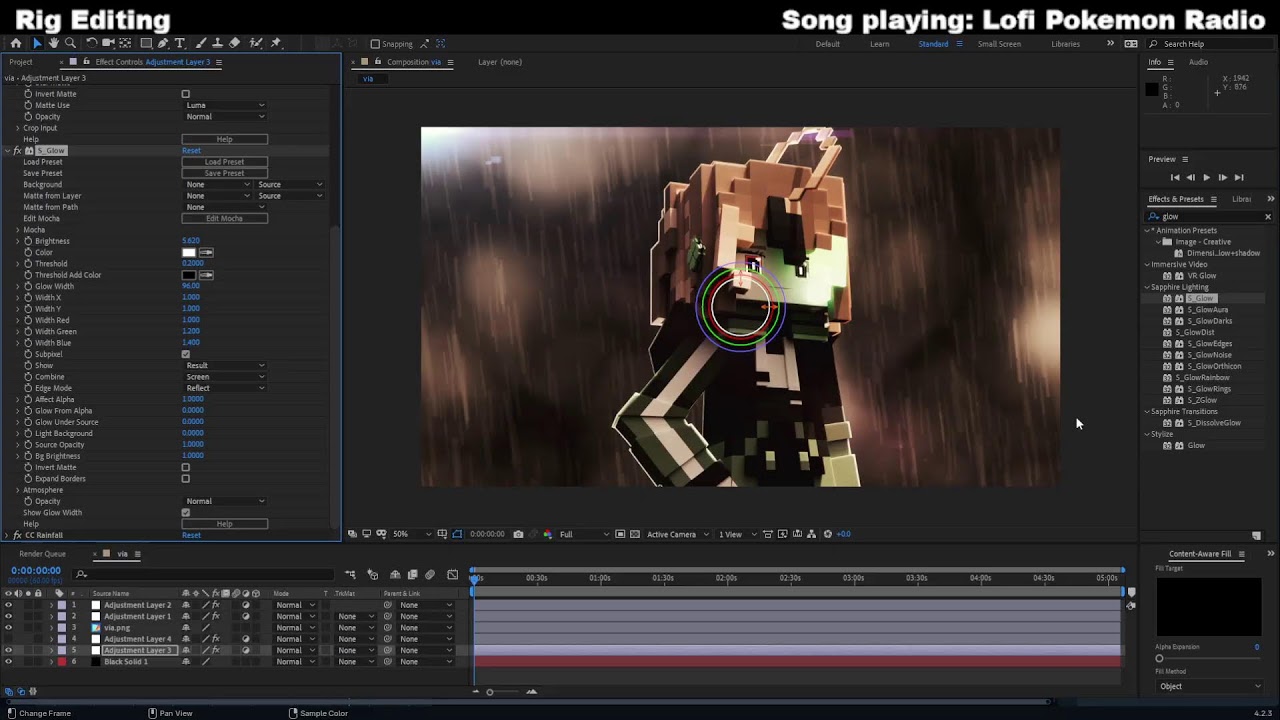1280x720 pixels.
Task: Hide the Black Solid 1 layer eye icon
Action: pos(9,662)
